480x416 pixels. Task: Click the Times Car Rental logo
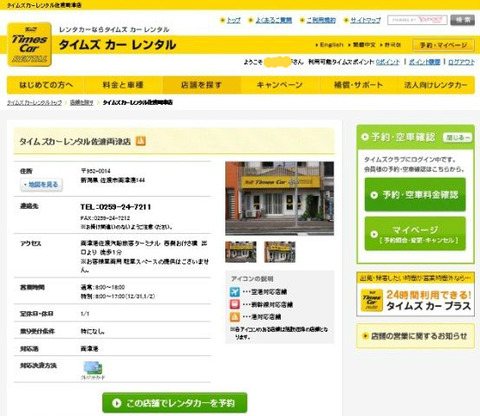coord(29,44)
